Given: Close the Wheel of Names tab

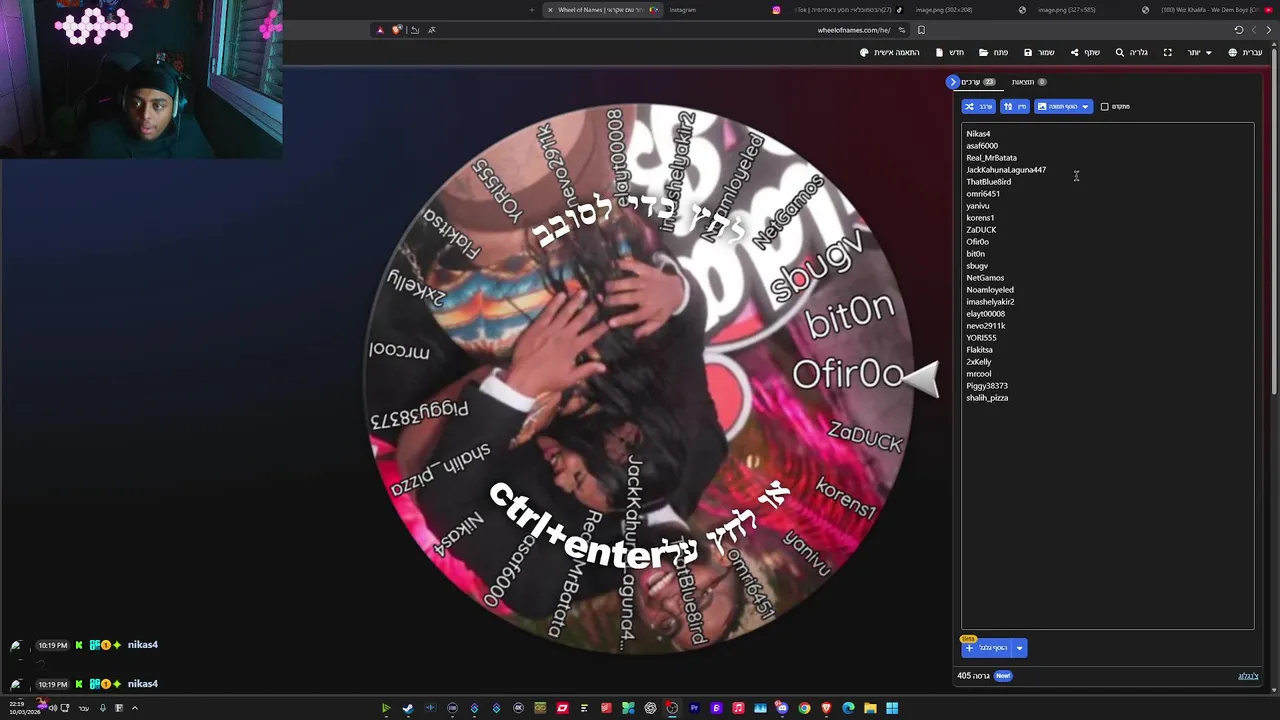Looking at the screenshot, I should tap(550, 10).
